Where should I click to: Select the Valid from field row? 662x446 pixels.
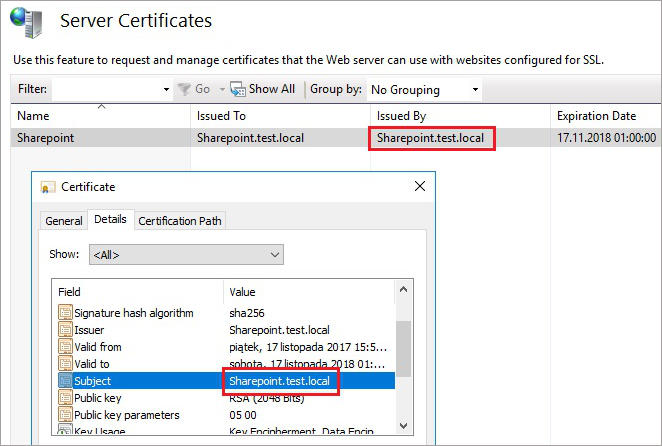224,347
